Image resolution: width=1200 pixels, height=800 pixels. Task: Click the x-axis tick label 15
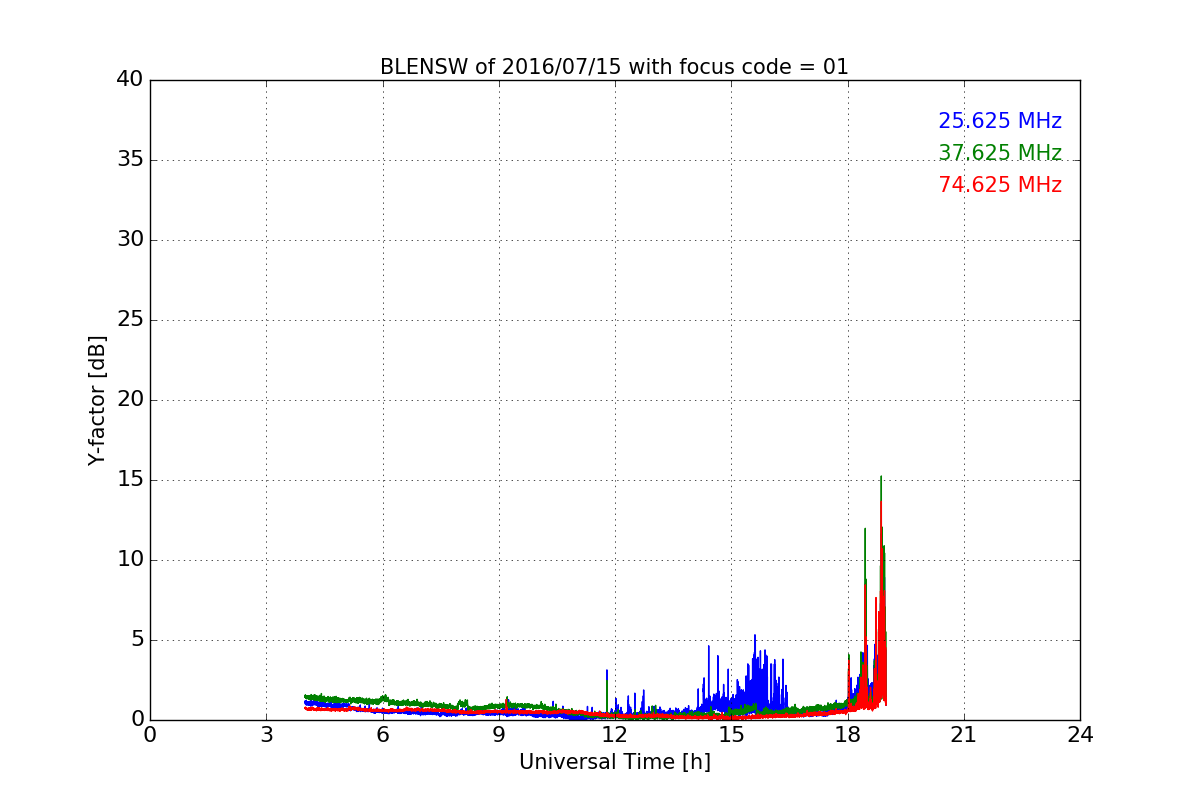click(731, 735)
